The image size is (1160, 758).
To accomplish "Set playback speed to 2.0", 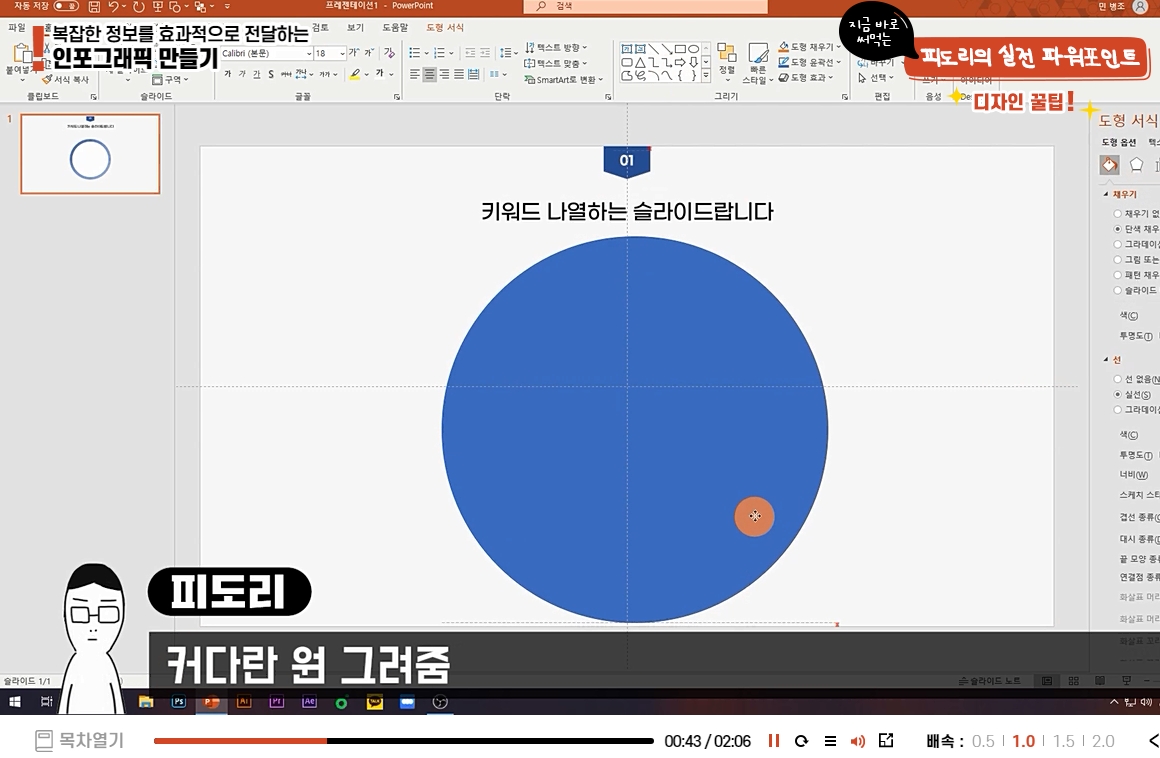I will [x=1102, y=741].
